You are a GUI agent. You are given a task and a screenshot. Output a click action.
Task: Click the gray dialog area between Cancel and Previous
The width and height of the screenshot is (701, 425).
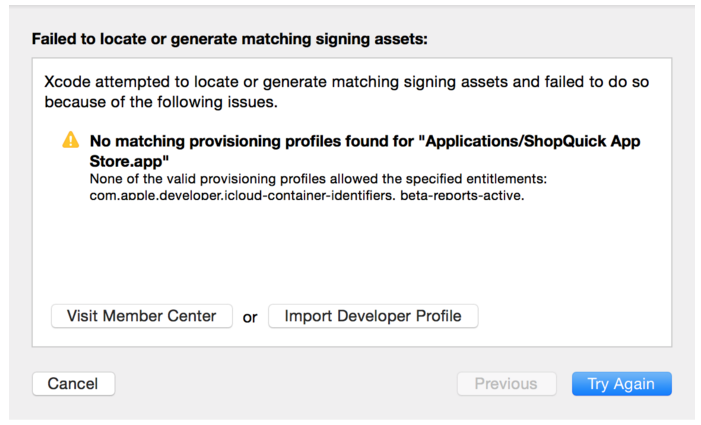[x=286, y=383]
